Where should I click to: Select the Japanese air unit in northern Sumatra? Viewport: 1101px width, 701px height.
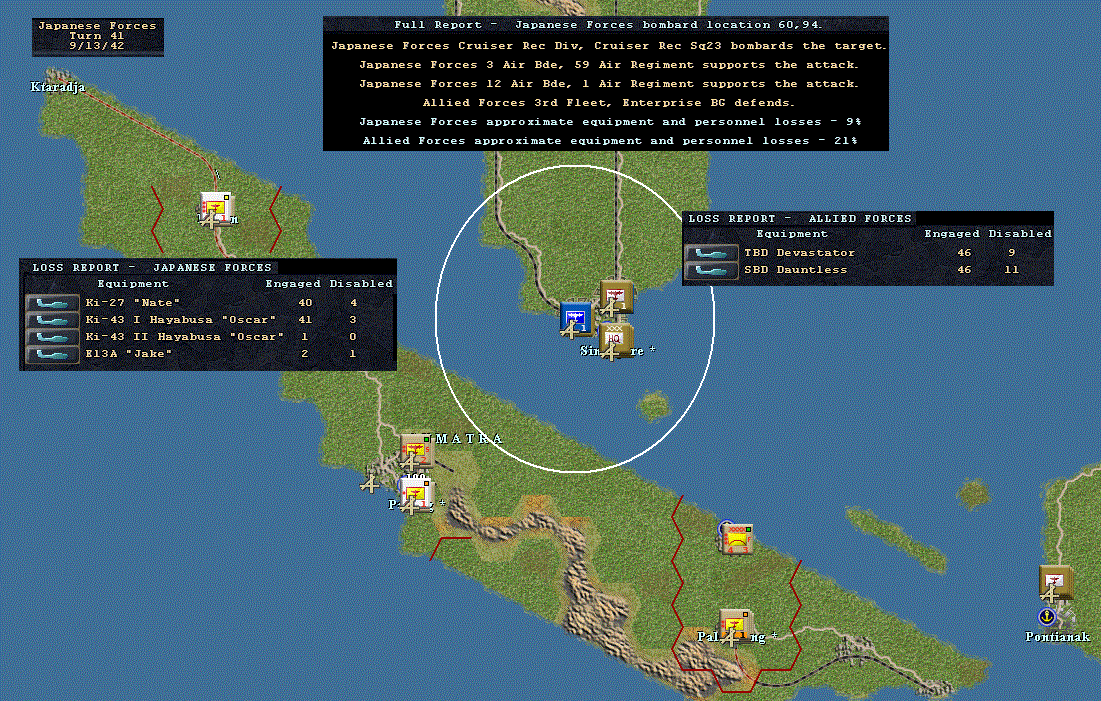coord(215,208)
